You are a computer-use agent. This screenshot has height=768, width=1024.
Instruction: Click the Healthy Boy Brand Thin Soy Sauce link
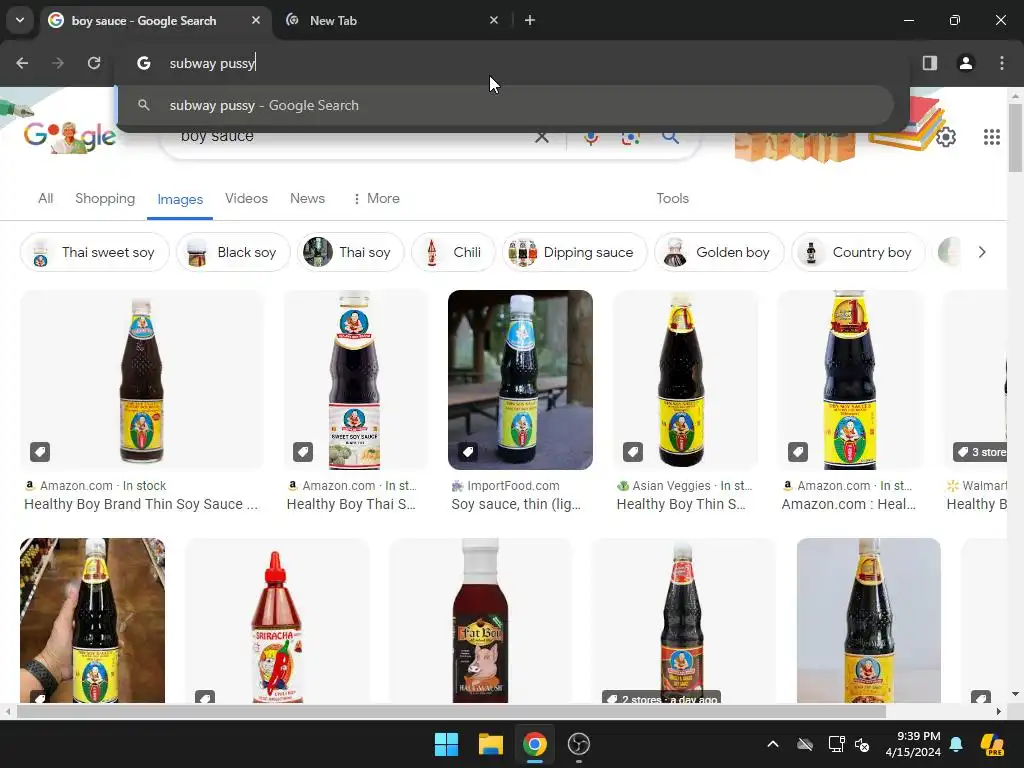pos(141,504)
